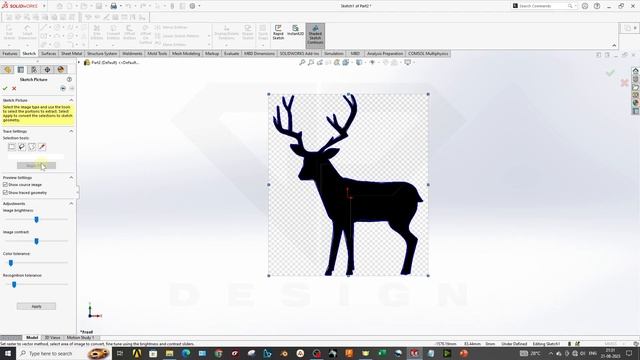
Task: Select the color eyedropper selection tool
Action: click(x=42, y=147)
